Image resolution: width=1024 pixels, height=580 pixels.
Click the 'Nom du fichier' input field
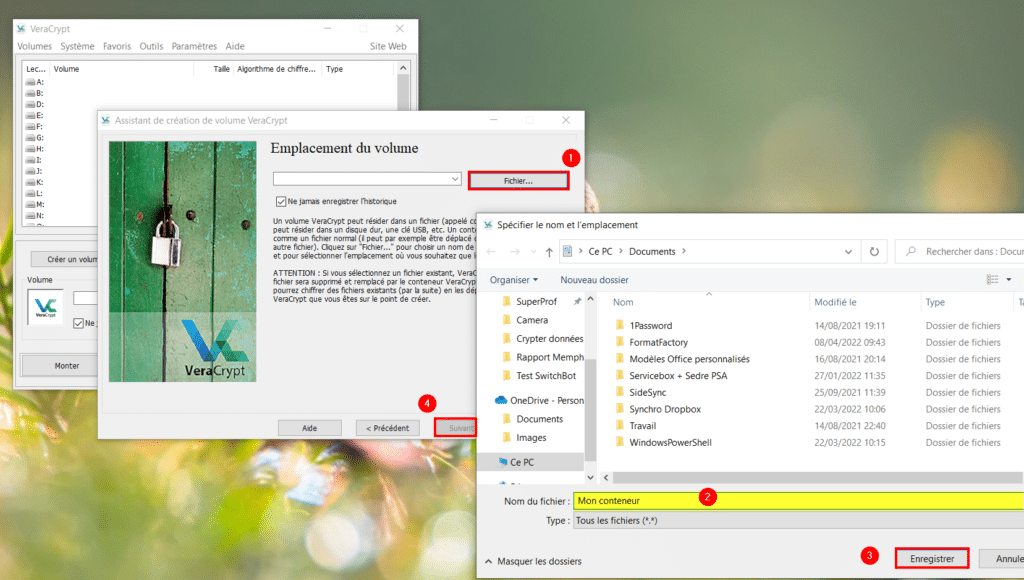[x=798, y=501]
